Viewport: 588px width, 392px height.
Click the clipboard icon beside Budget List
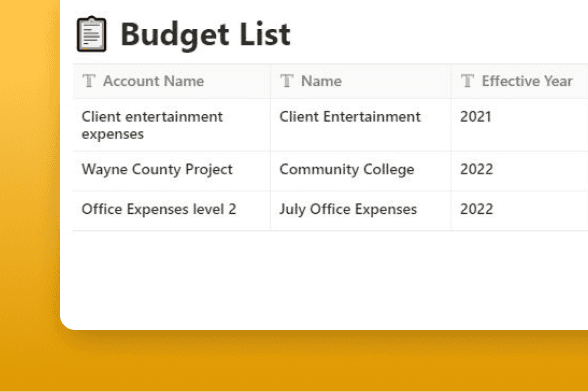[x=92, y=34]
